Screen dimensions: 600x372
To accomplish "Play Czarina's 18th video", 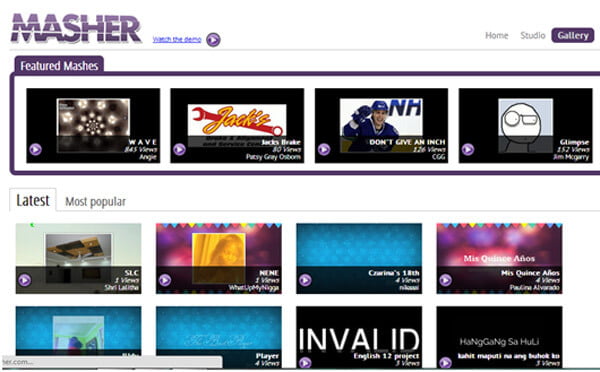I will click(305, 280).
